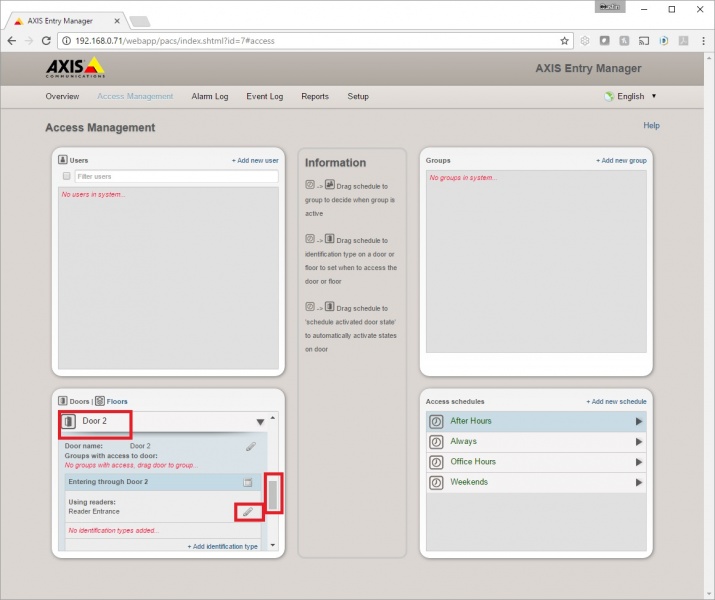Click Add new schedule link
Image resolution: width=715 pixels, height=600 pixels.
pyautogui.click(x=617, y=402)
